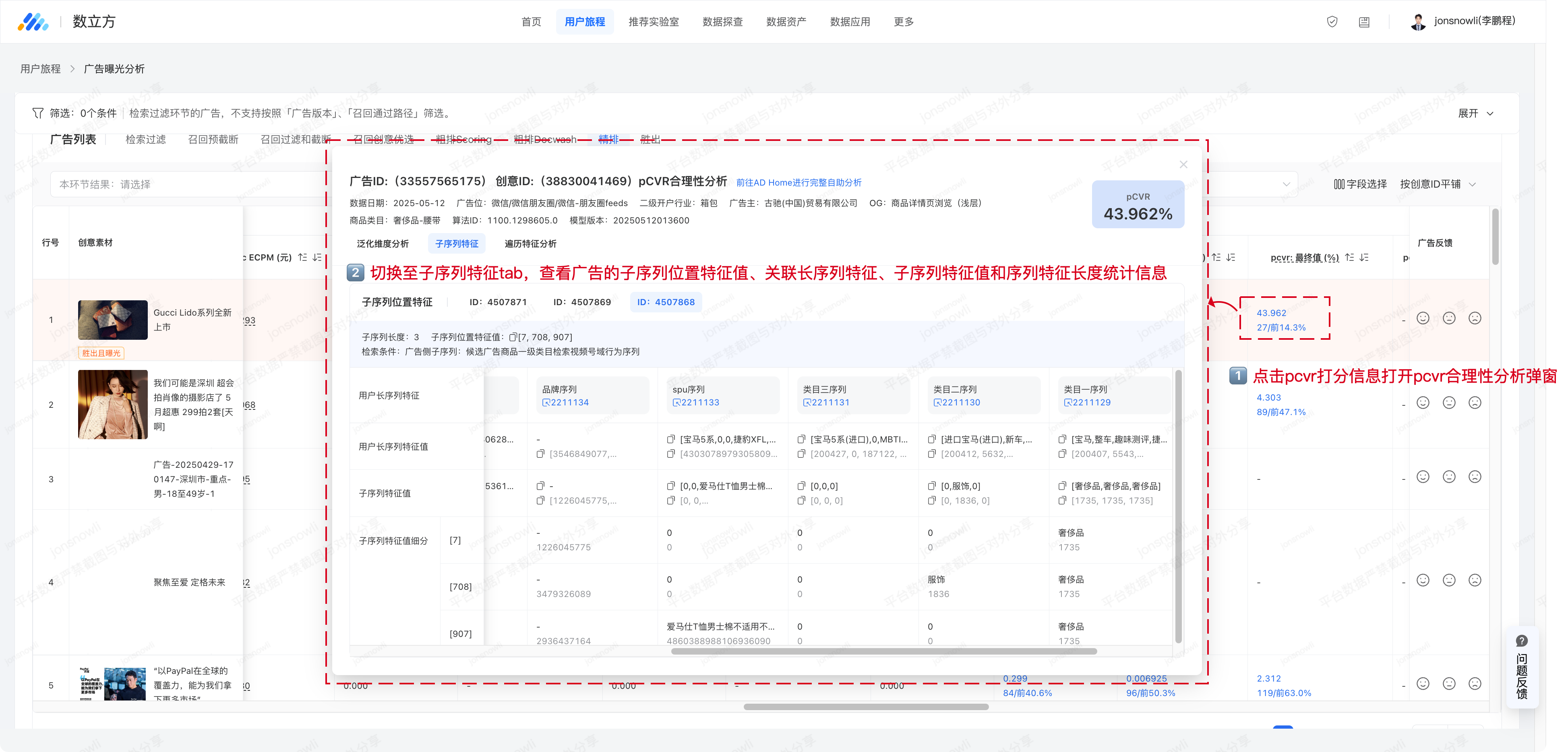
Task: Click the filter funnel icon
Action: [x=38, y=113]
